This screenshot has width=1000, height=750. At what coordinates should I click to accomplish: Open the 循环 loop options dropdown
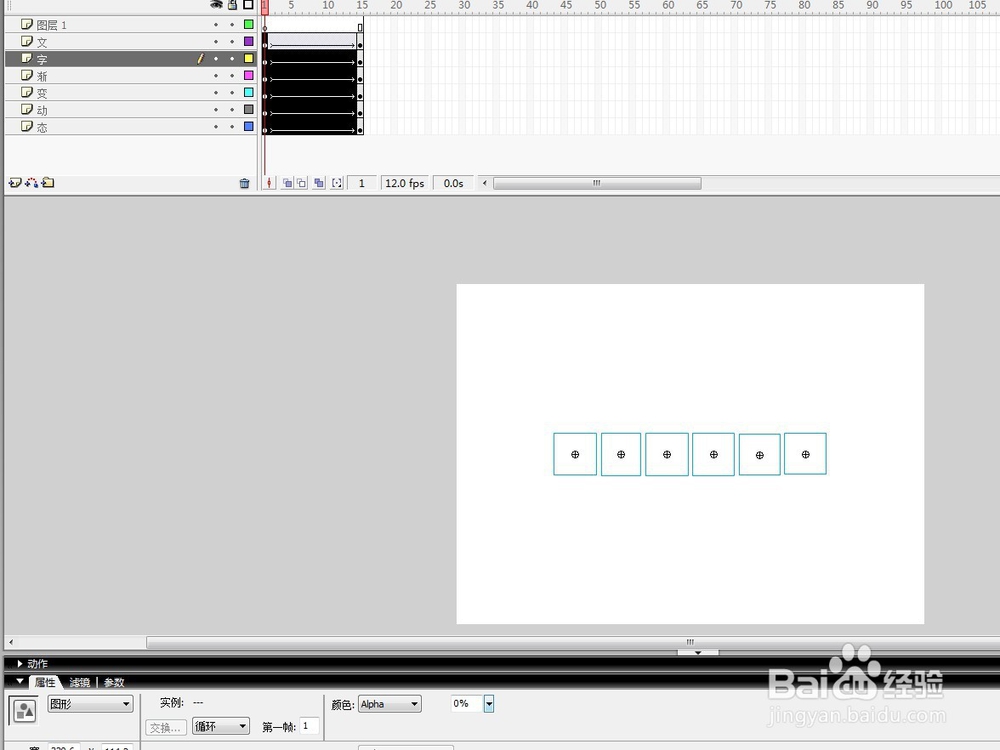point(221,726)
